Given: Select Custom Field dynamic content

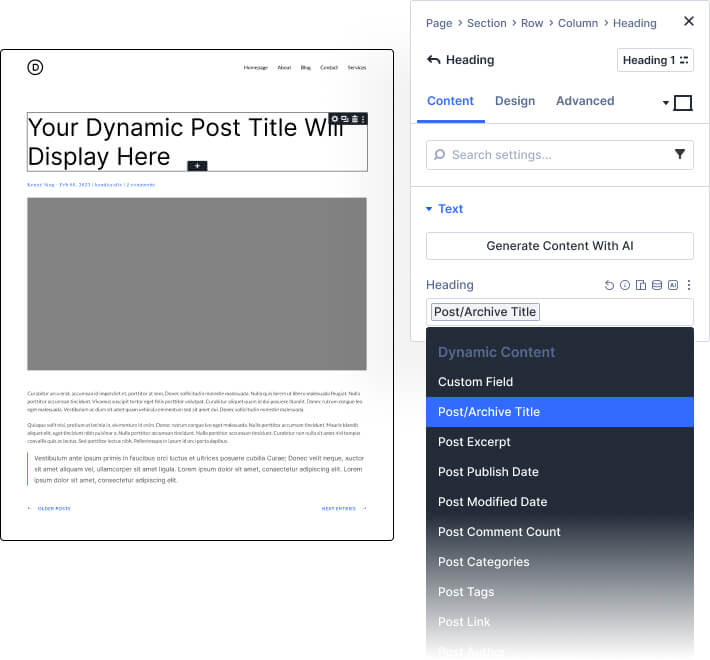Looking at the screenshot, I should 560,382.
